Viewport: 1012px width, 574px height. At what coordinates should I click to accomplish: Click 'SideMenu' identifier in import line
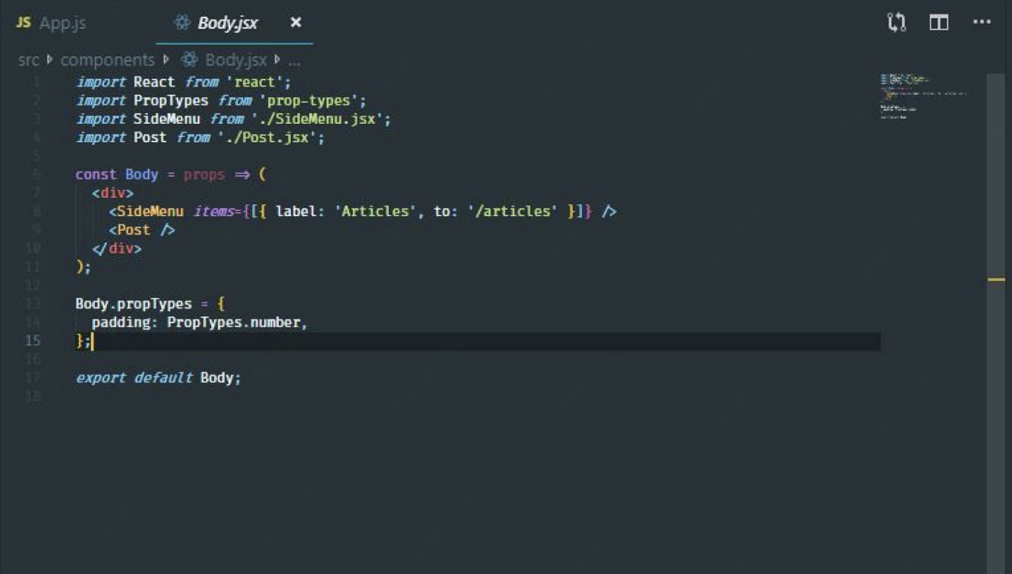pos(167,119)
